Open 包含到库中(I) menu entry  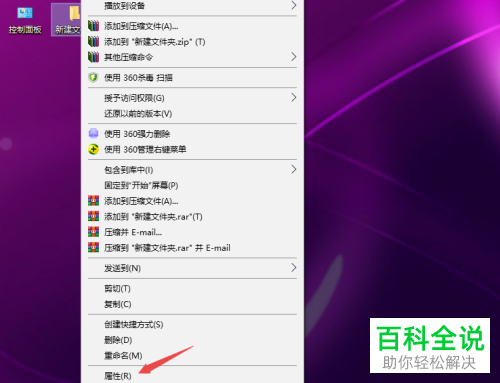192,170
